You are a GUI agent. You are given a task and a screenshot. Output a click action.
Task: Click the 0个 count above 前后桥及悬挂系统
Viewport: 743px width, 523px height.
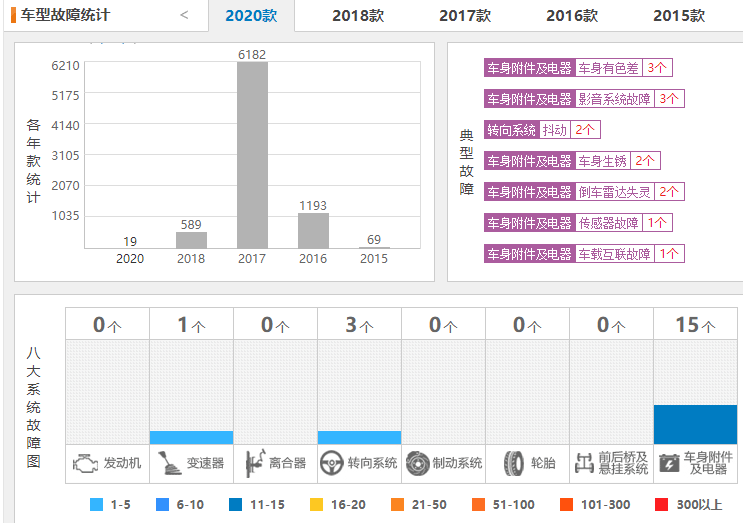(611, 325)
